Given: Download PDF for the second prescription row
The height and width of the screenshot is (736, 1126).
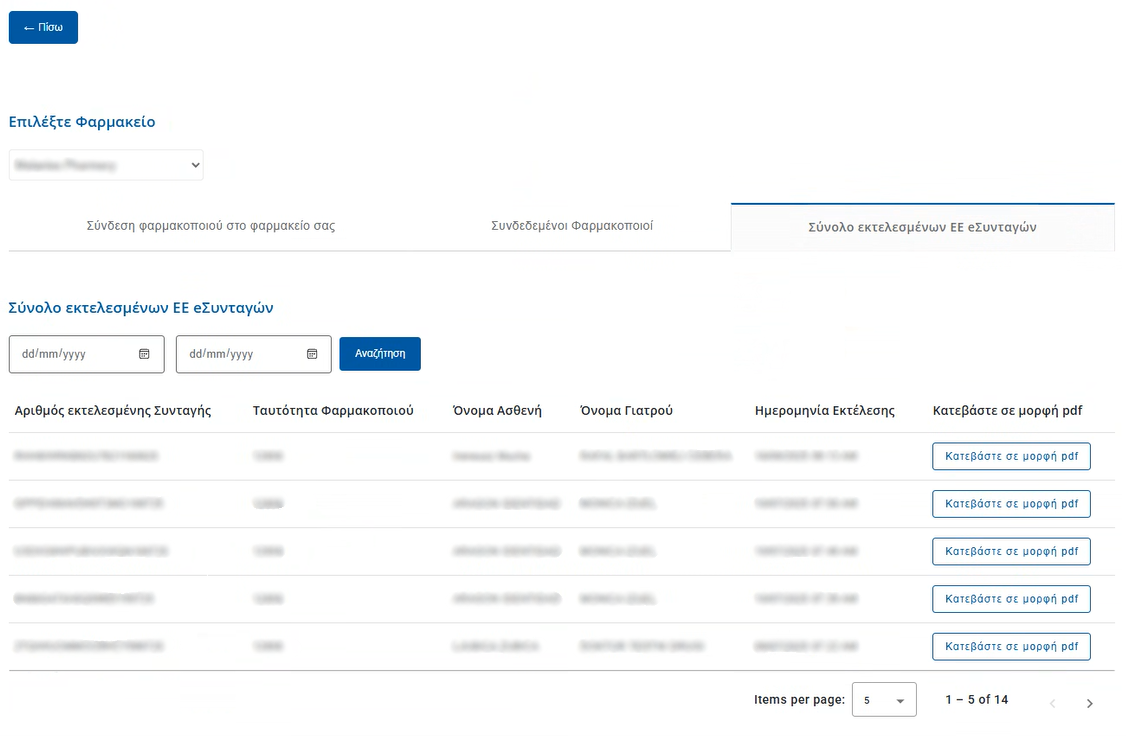Looking at the screenshot, I should 1011,504.
